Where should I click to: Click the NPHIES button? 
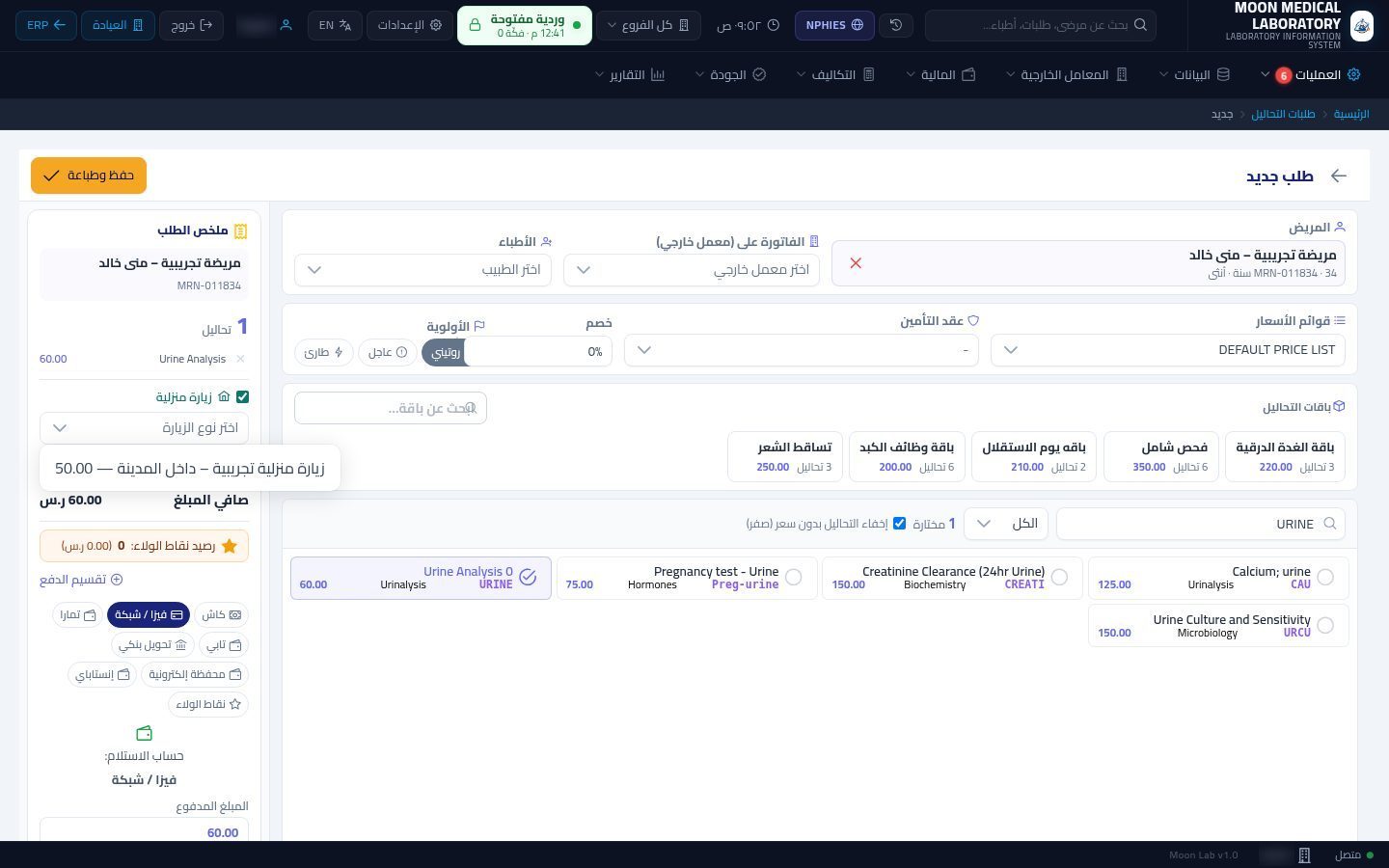(x=834, y=25)
